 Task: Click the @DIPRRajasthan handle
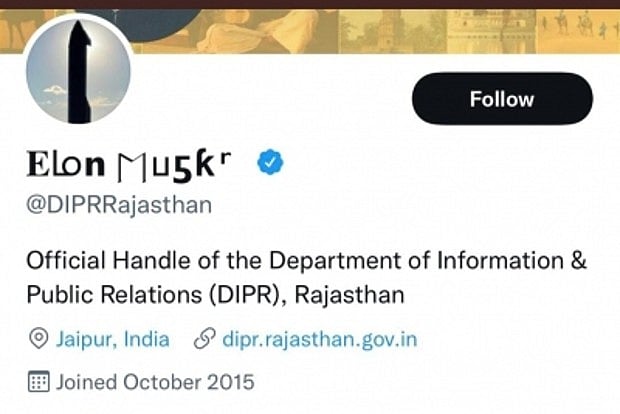(x=119, y=204)
